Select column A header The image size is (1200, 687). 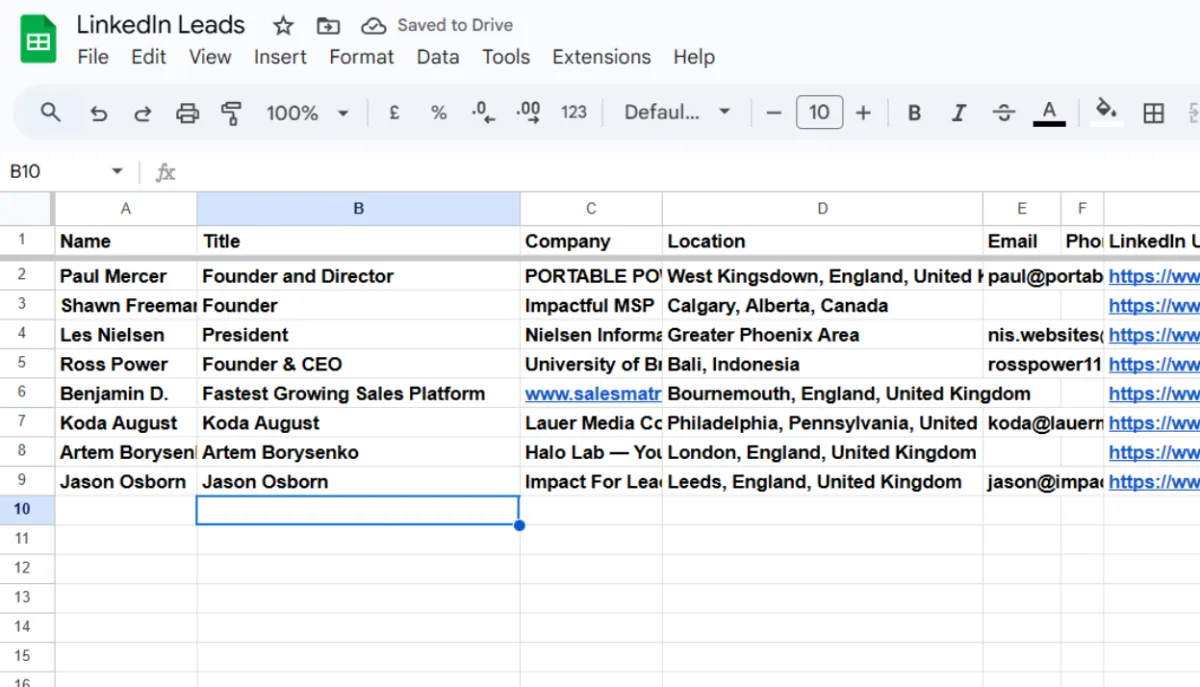point(126,209)
